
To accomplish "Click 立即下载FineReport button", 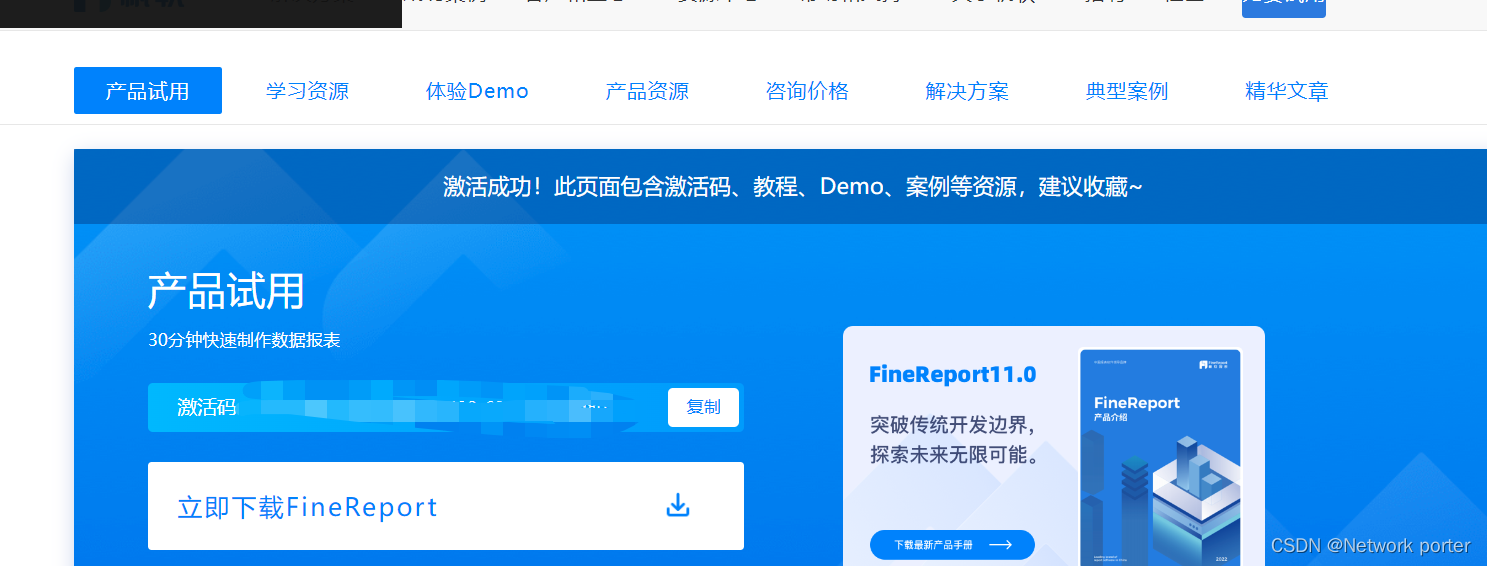I will point(446,506).
